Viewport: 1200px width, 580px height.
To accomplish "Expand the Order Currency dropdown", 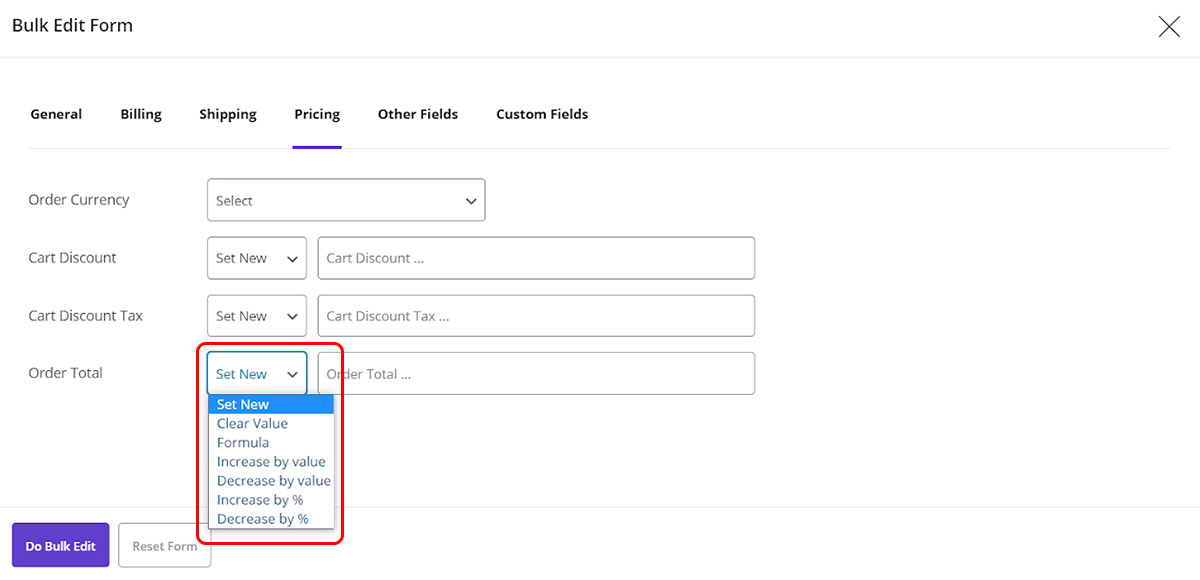I will (x=346, y=200).
